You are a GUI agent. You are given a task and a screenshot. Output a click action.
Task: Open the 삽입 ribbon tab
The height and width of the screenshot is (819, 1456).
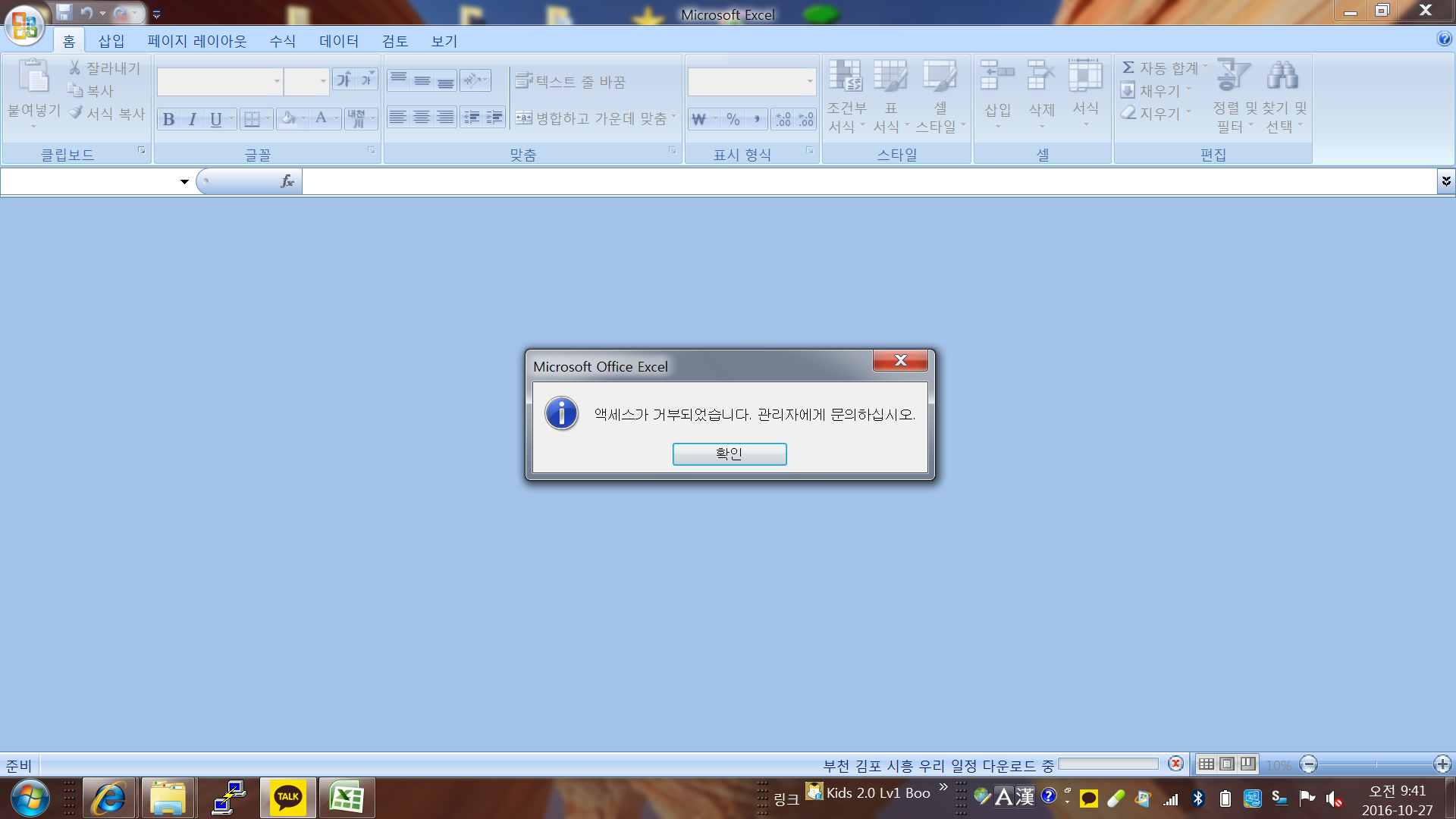(x=111, y=41)
